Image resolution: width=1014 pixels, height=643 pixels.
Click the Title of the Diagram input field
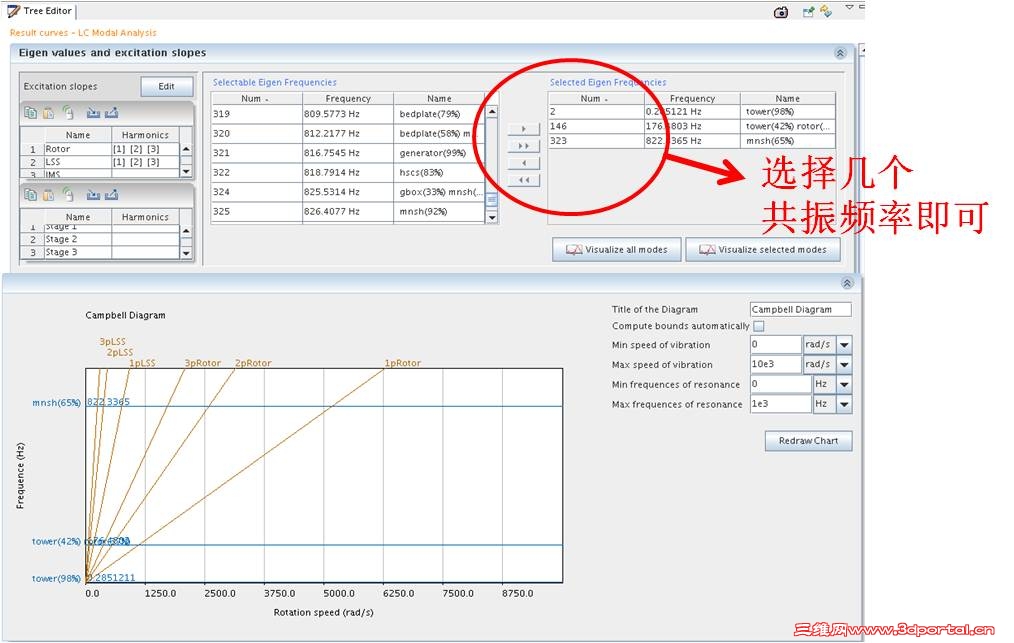pos(801,310)
